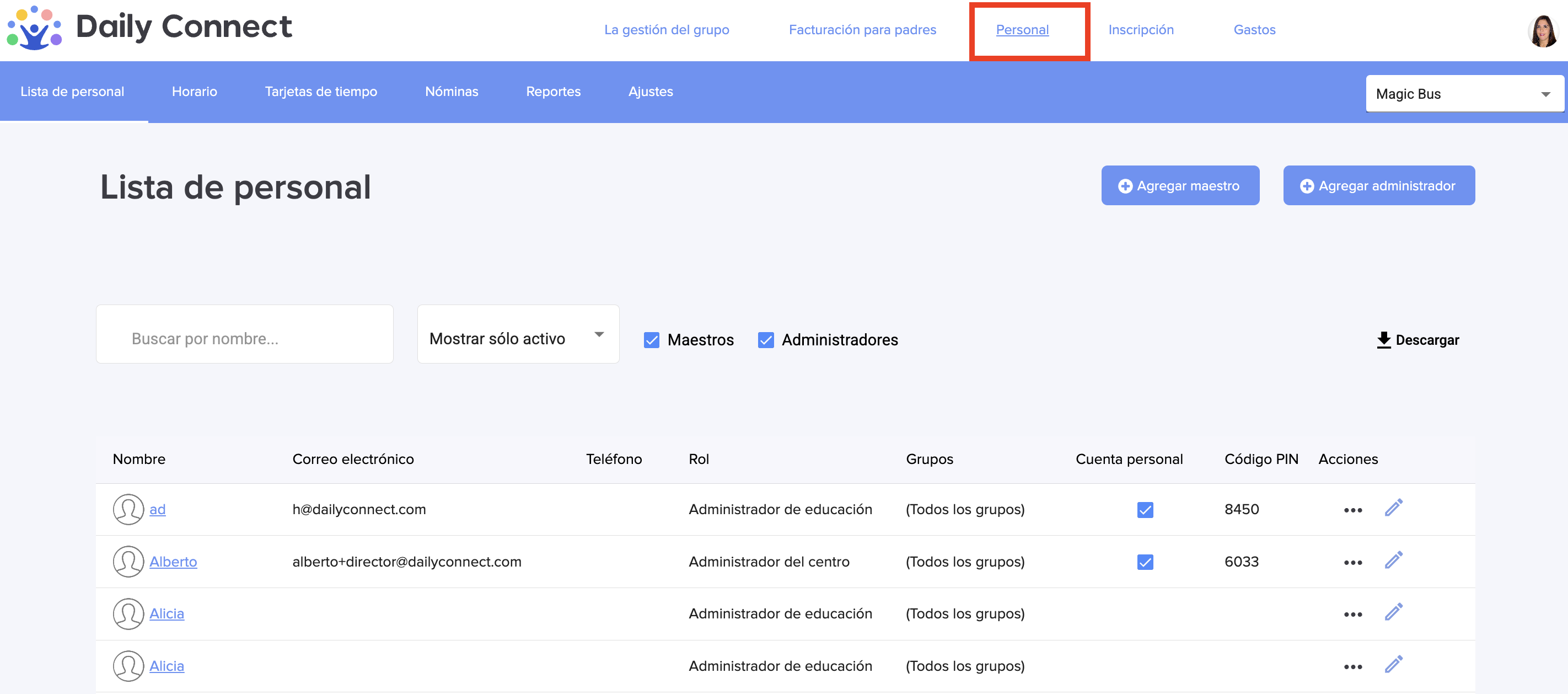Open three-dots actions menu for ad

tap(1352, 510)
